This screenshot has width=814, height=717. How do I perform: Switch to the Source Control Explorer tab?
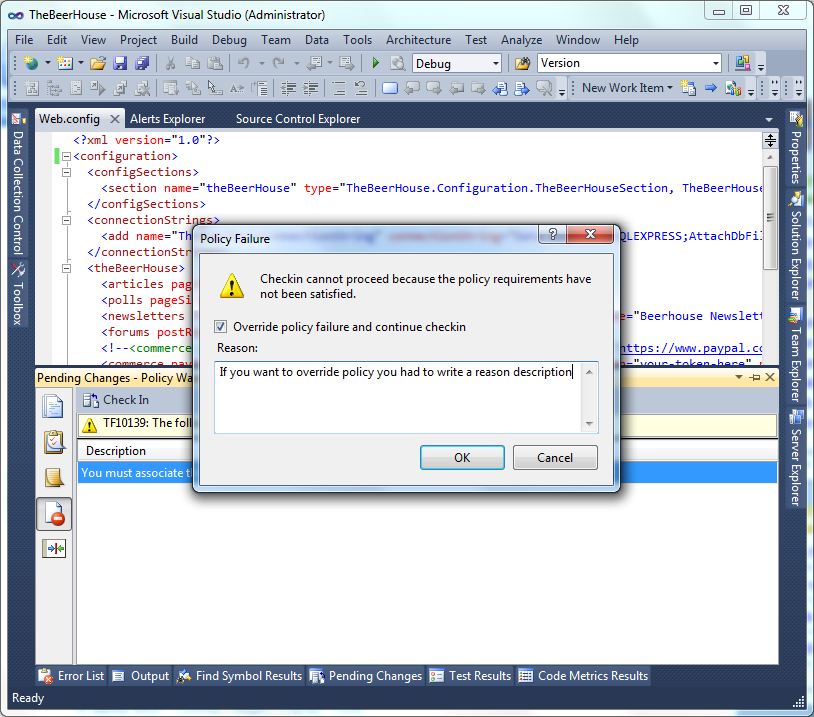coord(298,119)
